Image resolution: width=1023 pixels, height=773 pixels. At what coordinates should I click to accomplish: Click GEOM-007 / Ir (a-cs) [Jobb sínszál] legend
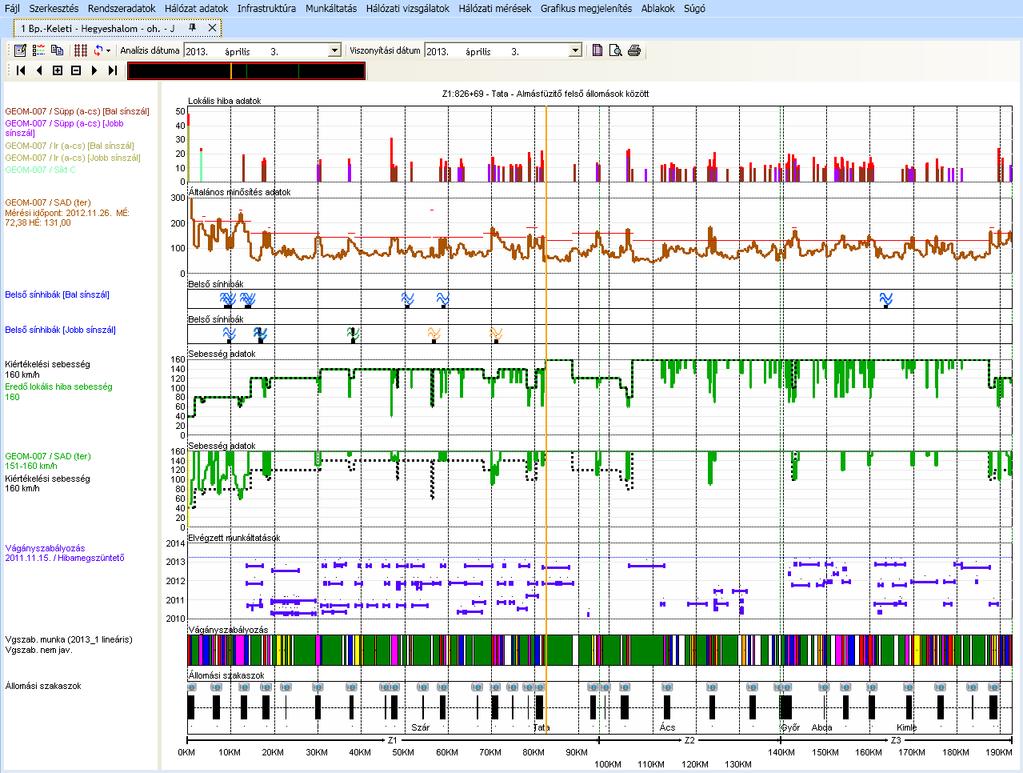click(72, 158)
